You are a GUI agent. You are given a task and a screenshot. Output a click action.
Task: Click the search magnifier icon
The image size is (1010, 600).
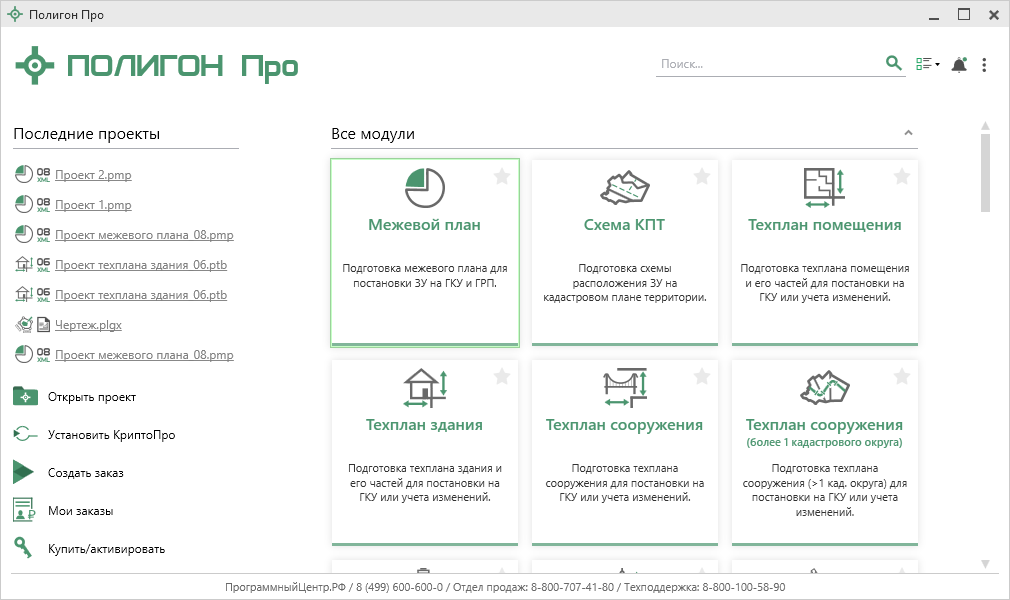(893, 64)
